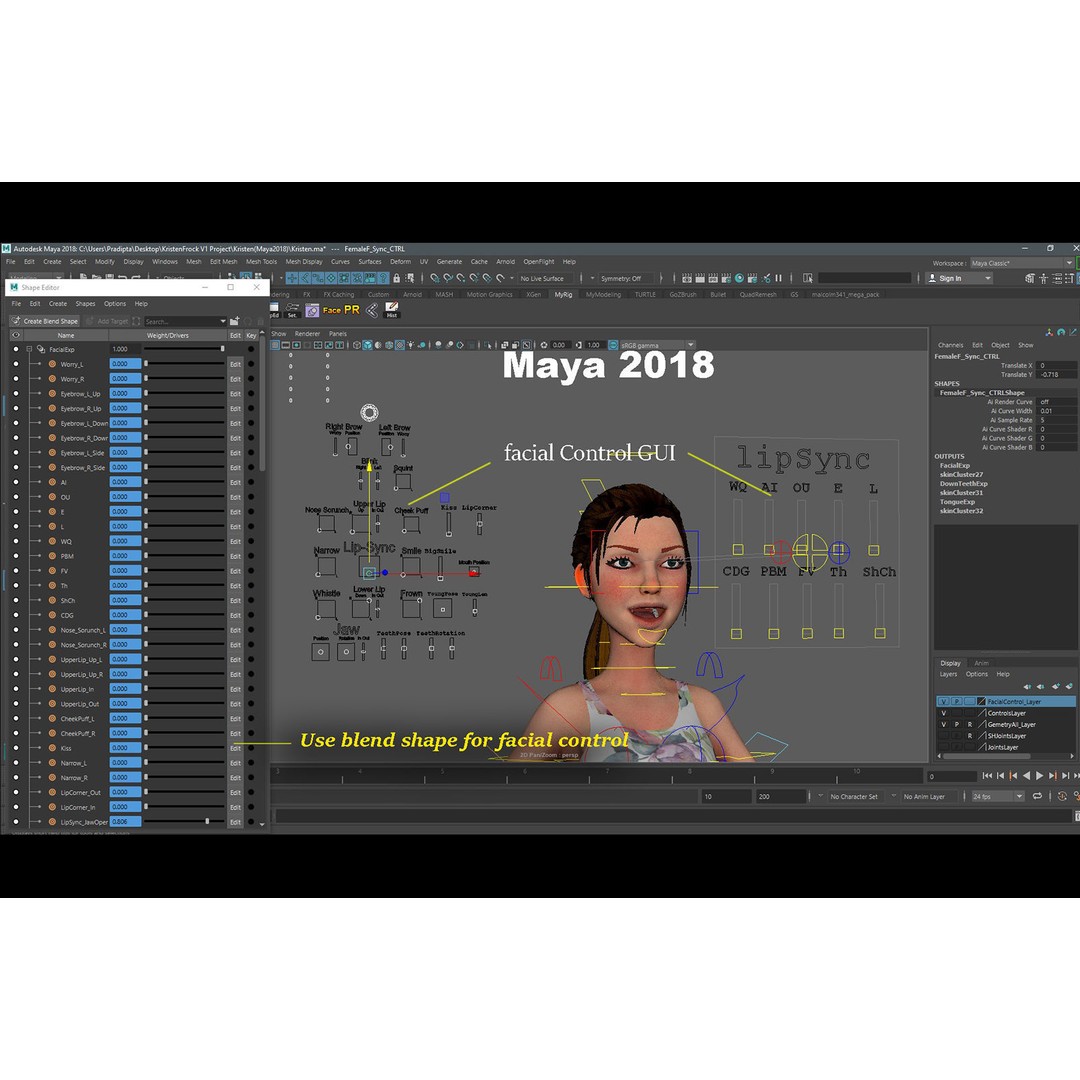Image resolution: width=1080 pixels, height=1080 pixels.
Task: Click the script editor icon at bottom right
Action: (1077, 816)
